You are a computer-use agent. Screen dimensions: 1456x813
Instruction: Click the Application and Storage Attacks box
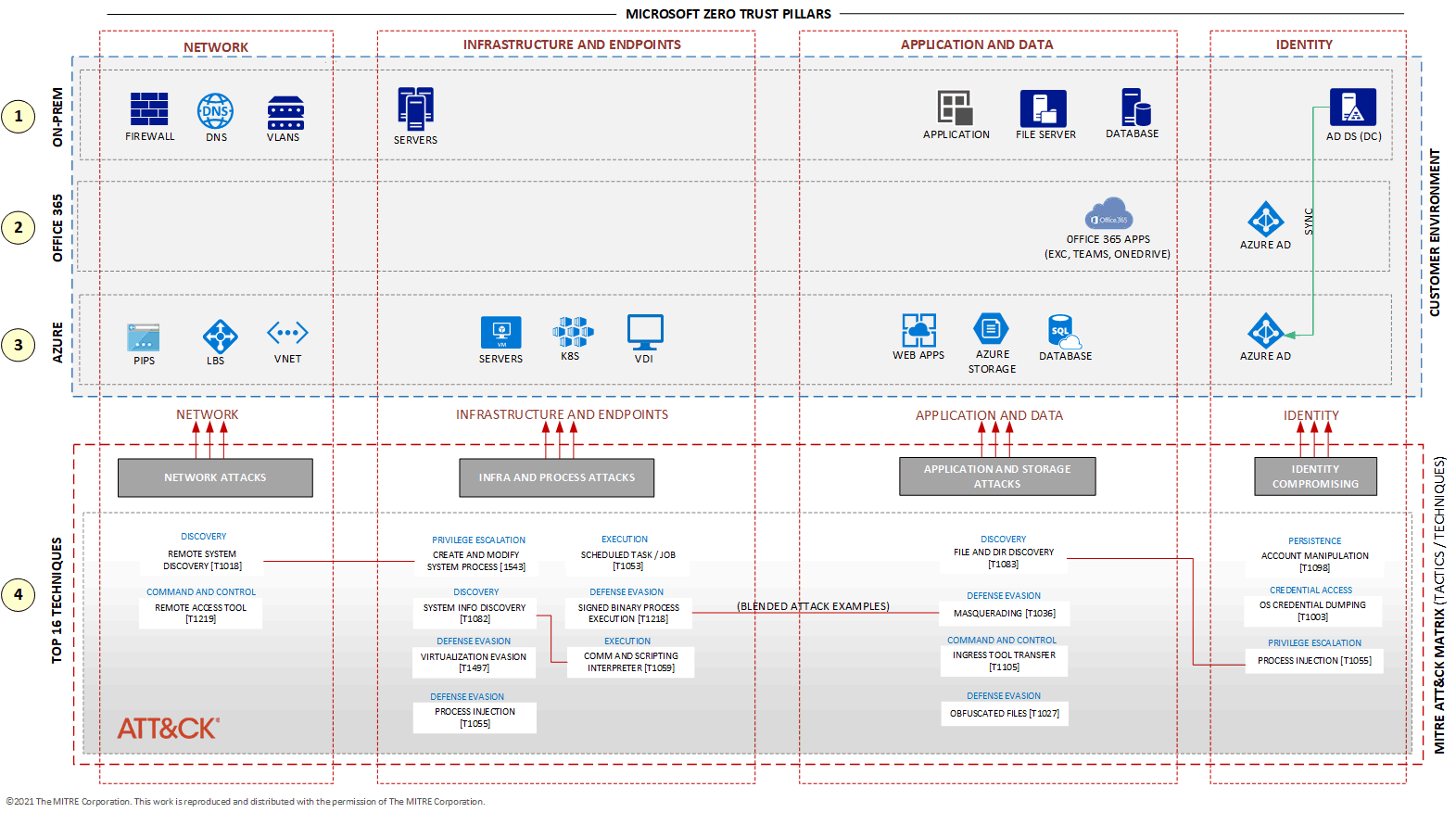[x=997, y=476]
